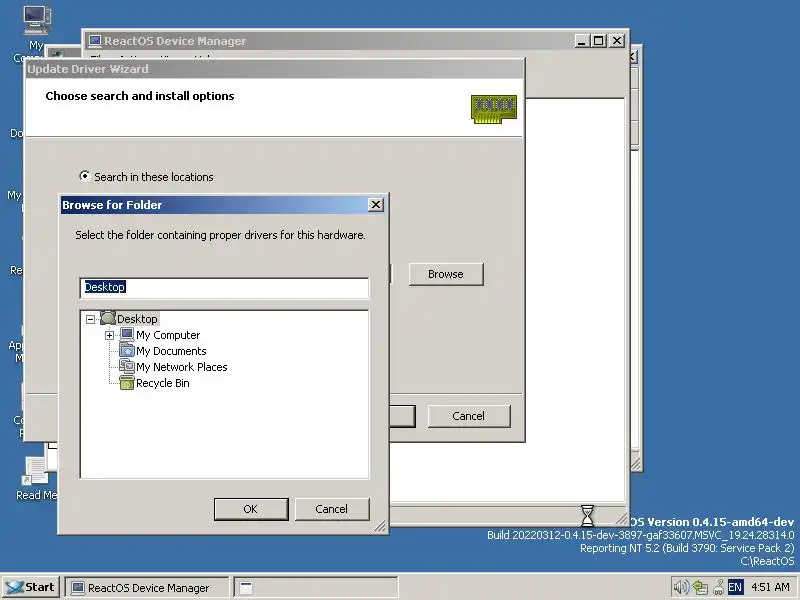Open the Start menu
The height and width of the screenshot is (600, 800).
coord(31,587)
